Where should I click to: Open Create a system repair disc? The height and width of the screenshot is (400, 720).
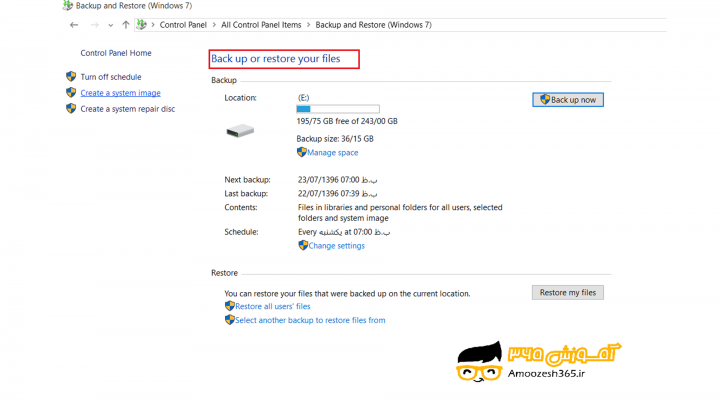(x=128, y=109)
